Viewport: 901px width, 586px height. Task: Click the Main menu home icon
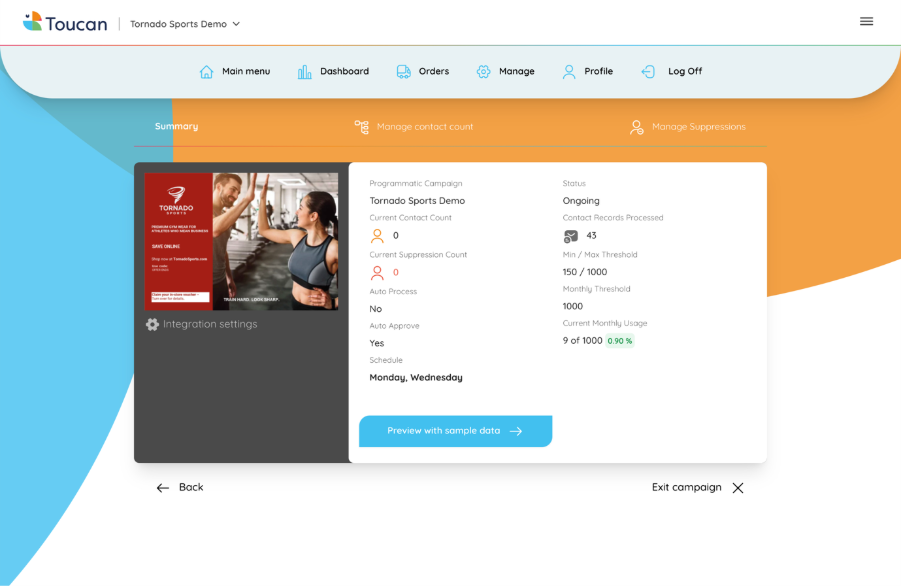[206, 72]
